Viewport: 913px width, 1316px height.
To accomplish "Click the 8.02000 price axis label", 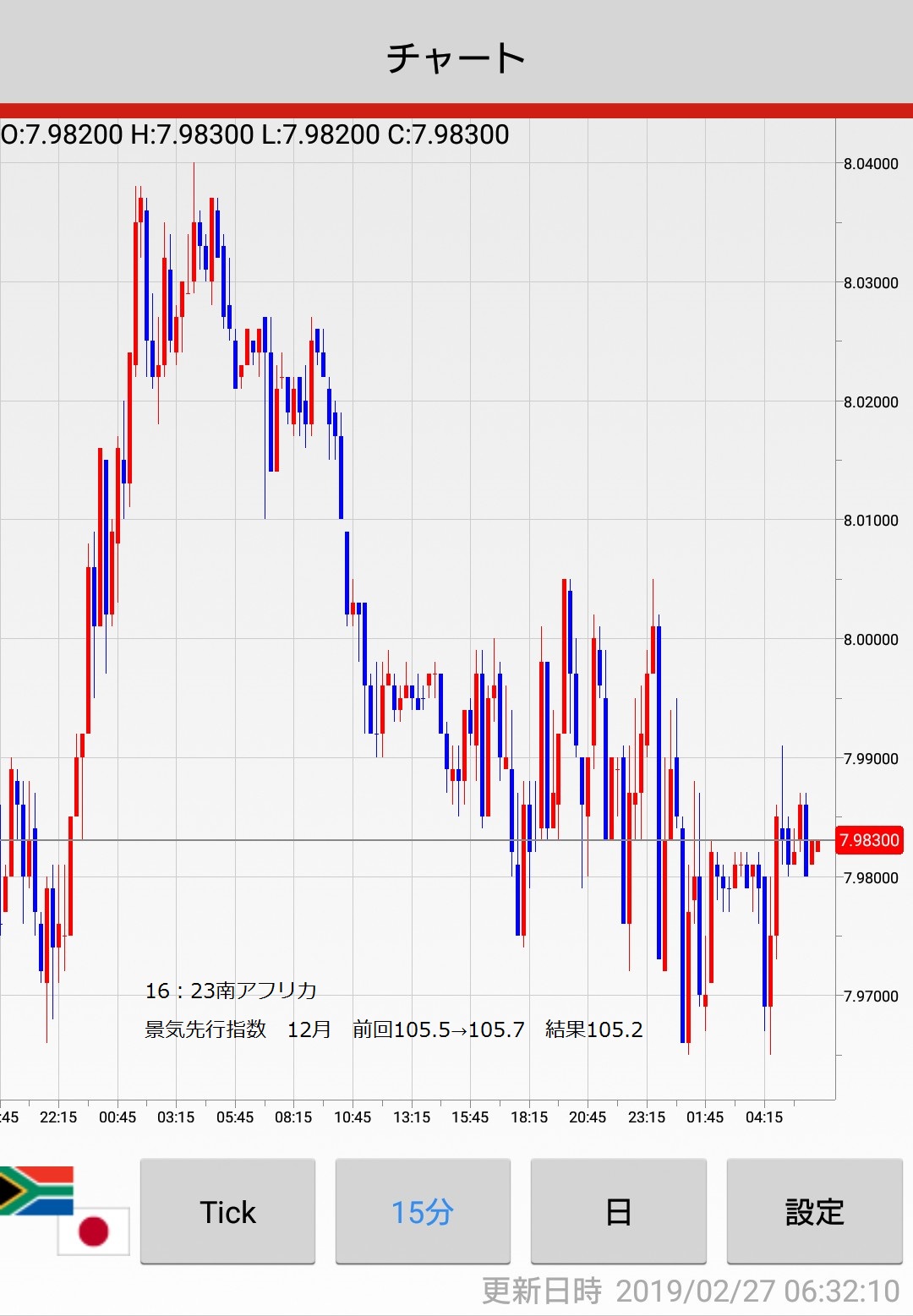I will pyautogui.click(x=871, y=402).
